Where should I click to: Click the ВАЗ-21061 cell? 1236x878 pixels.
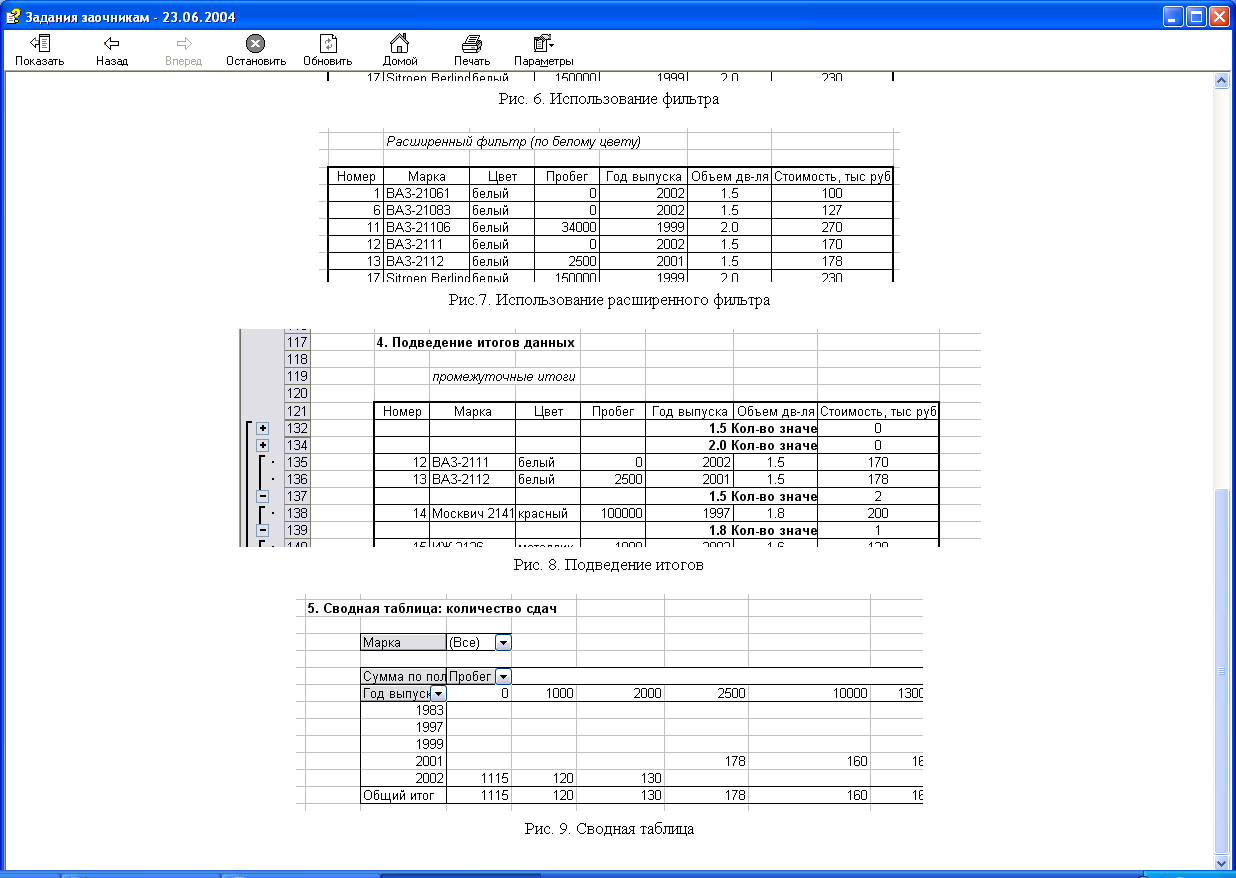pyautogui.click(x=426, y=193)
